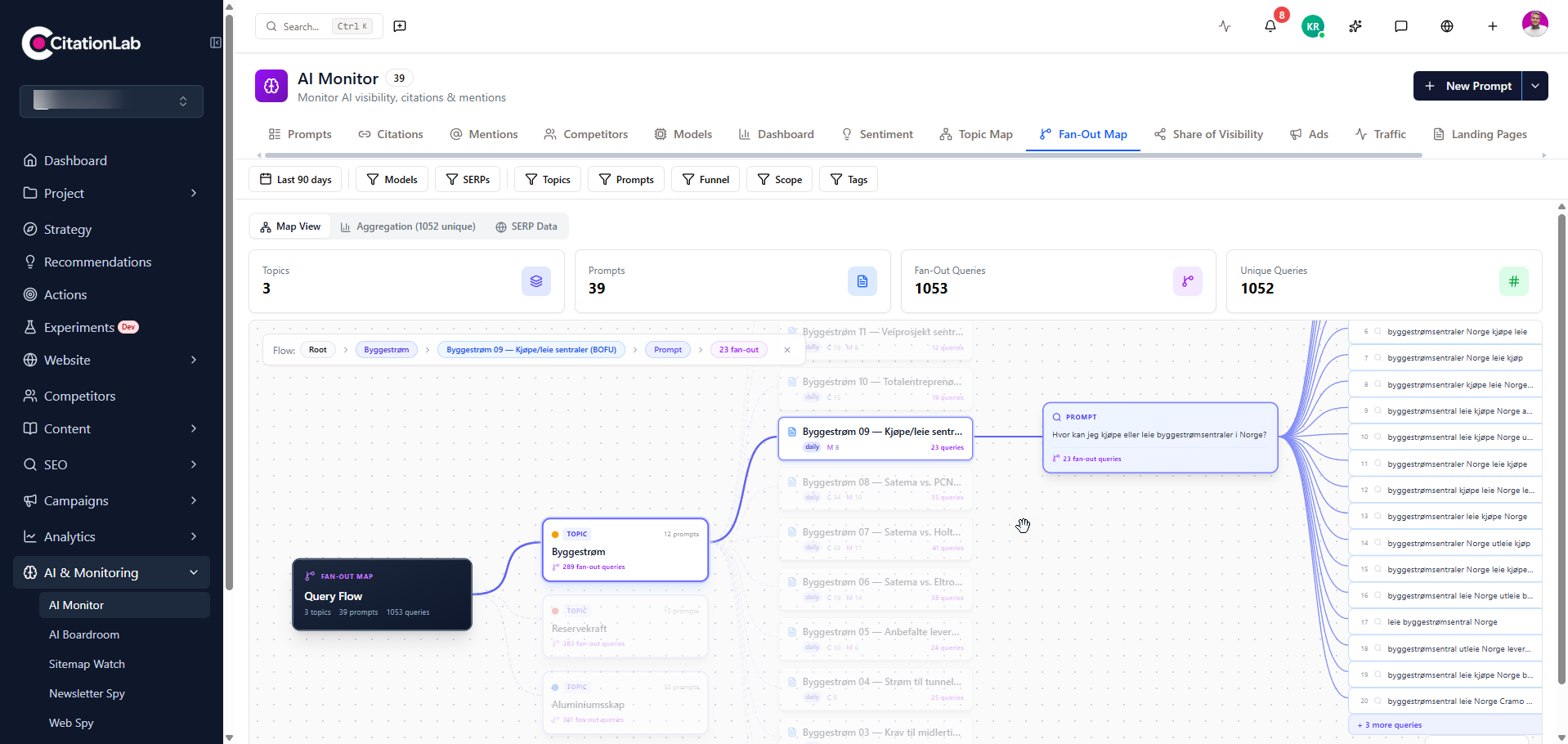1568x744 pixels.
Task: Open the workspace selector dropdown
Action: coord(111,101)
